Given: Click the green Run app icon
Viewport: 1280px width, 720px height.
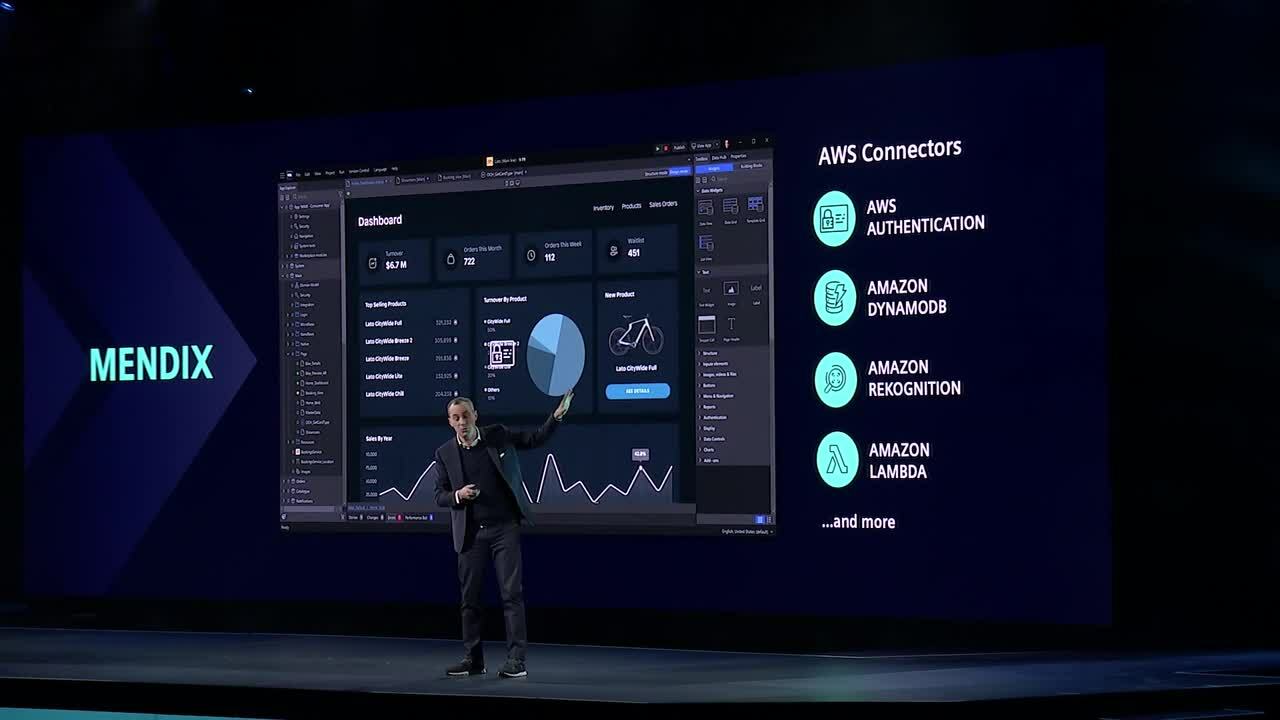Looking at the screenshot, I should tap(658, 148).
